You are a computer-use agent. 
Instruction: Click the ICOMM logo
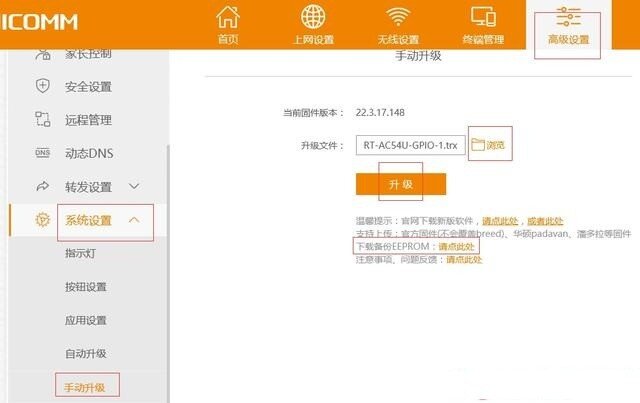pos(39,22)
